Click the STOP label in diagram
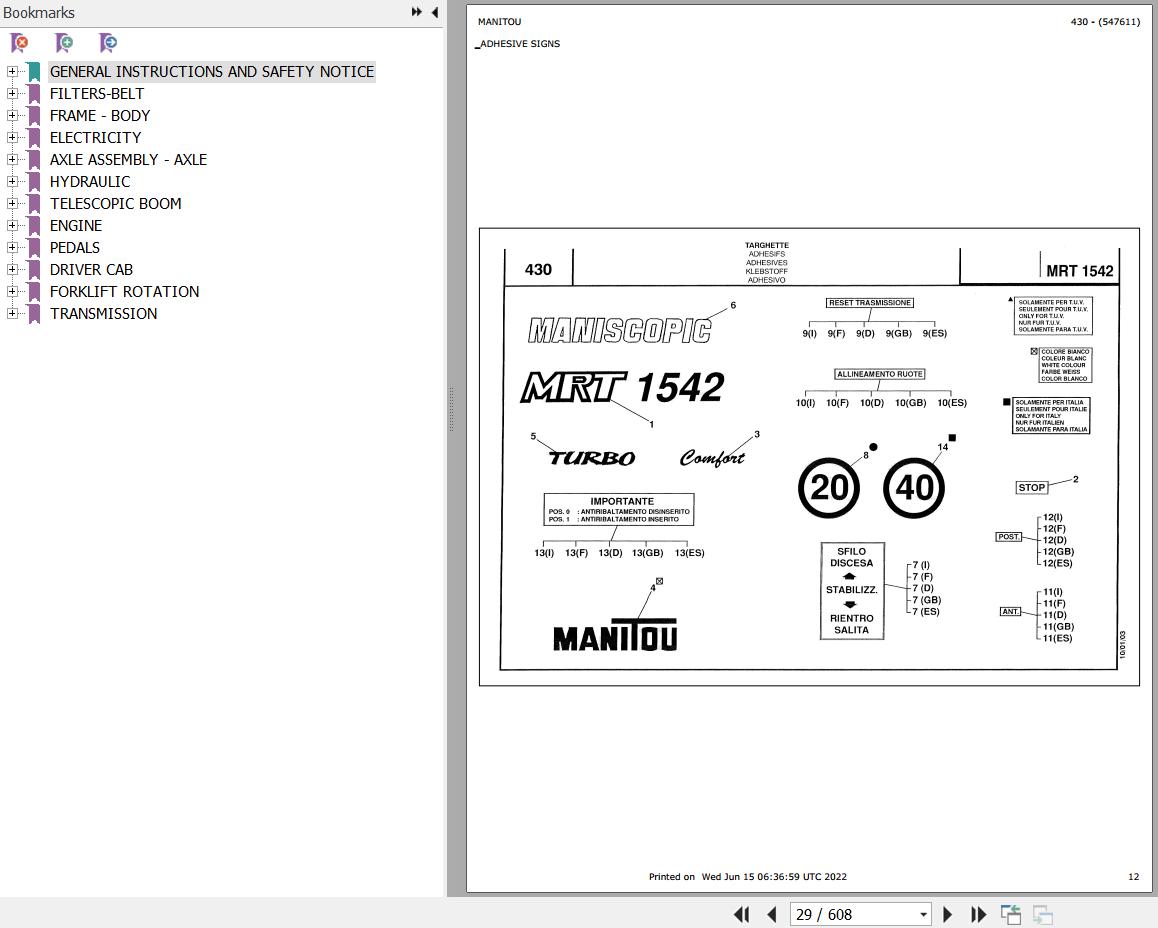 pos(1031,487)
